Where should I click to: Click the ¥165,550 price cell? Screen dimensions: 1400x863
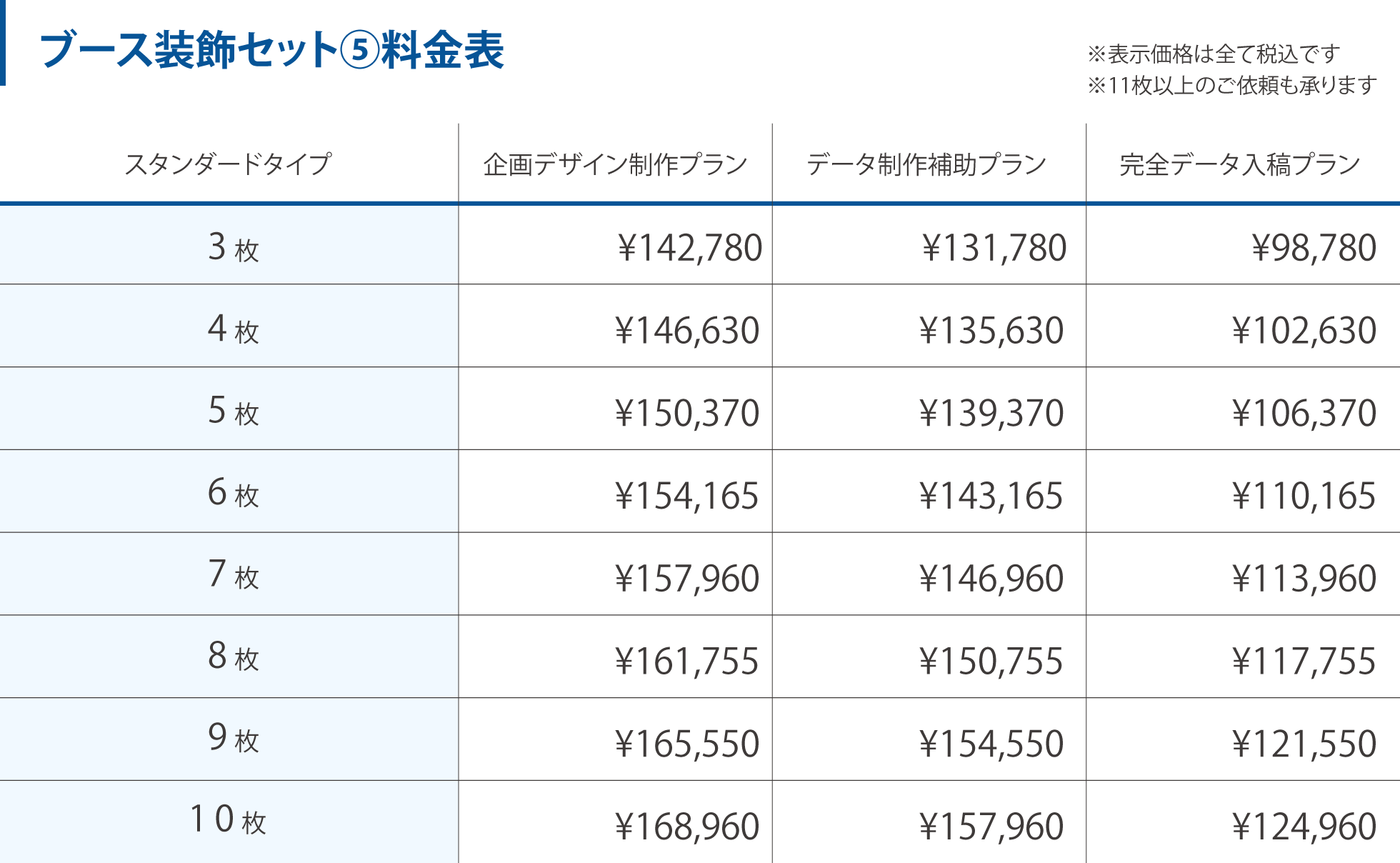[x=686, y=744]
